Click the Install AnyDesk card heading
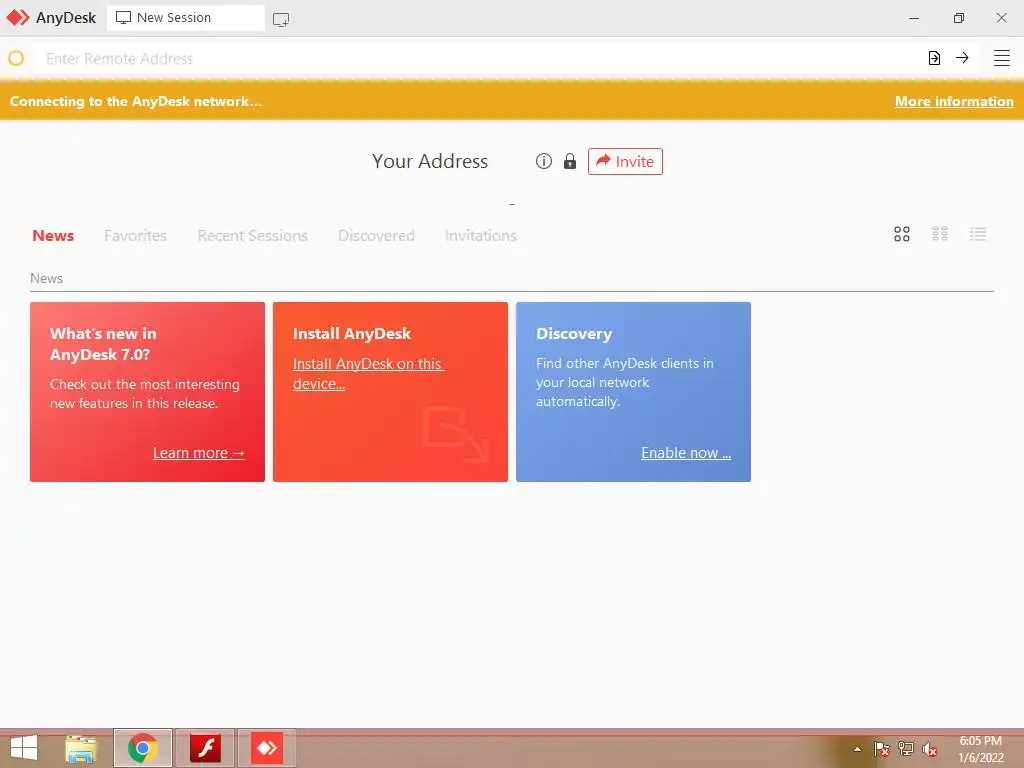 point(352,334)
